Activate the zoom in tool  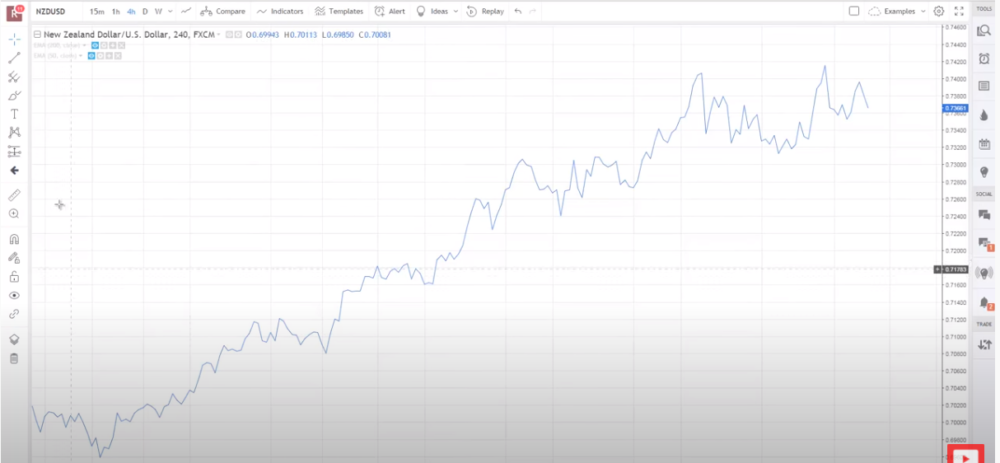click(14, 214)
